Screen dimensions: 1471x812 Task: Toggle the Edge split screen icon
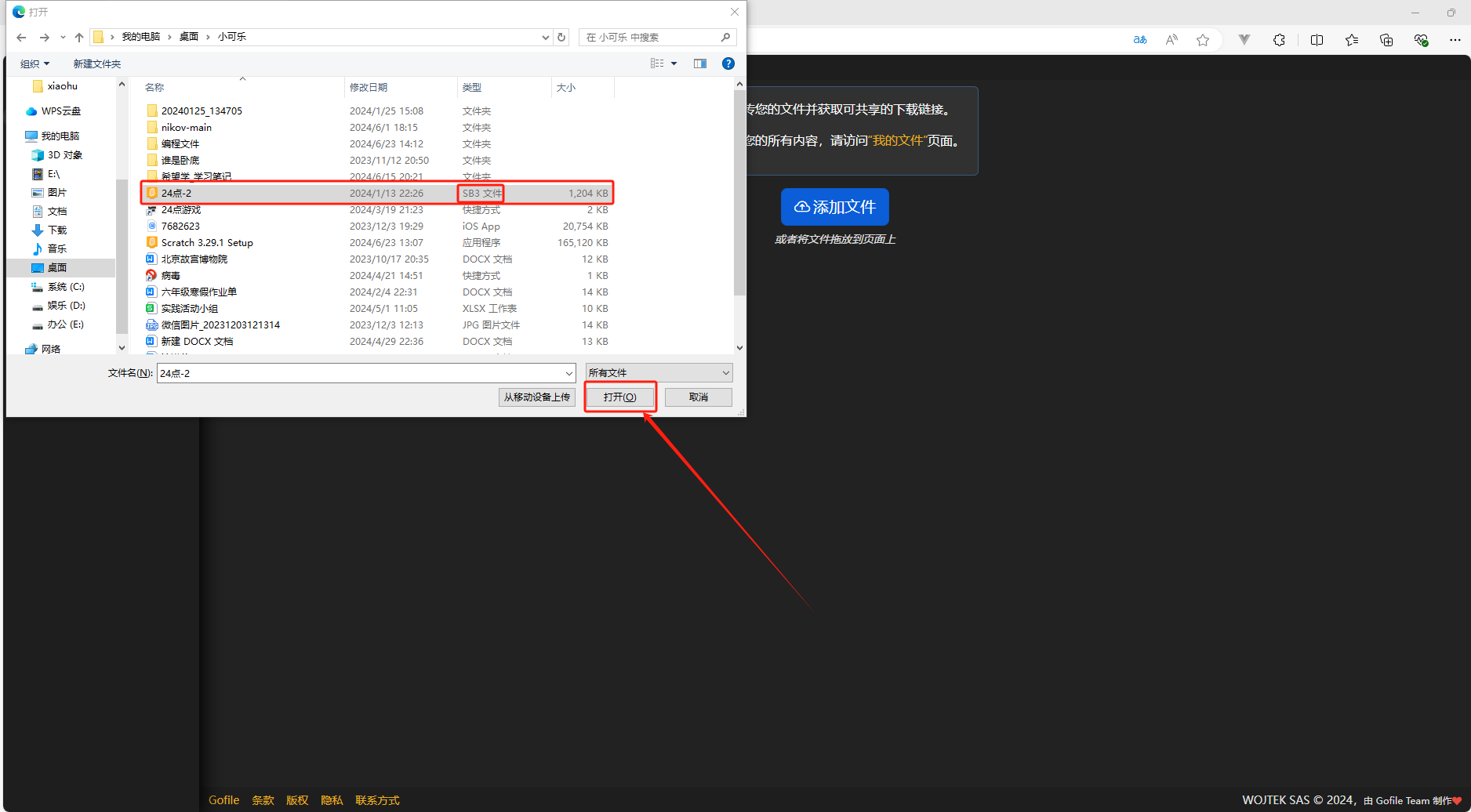click(1317, 40)
